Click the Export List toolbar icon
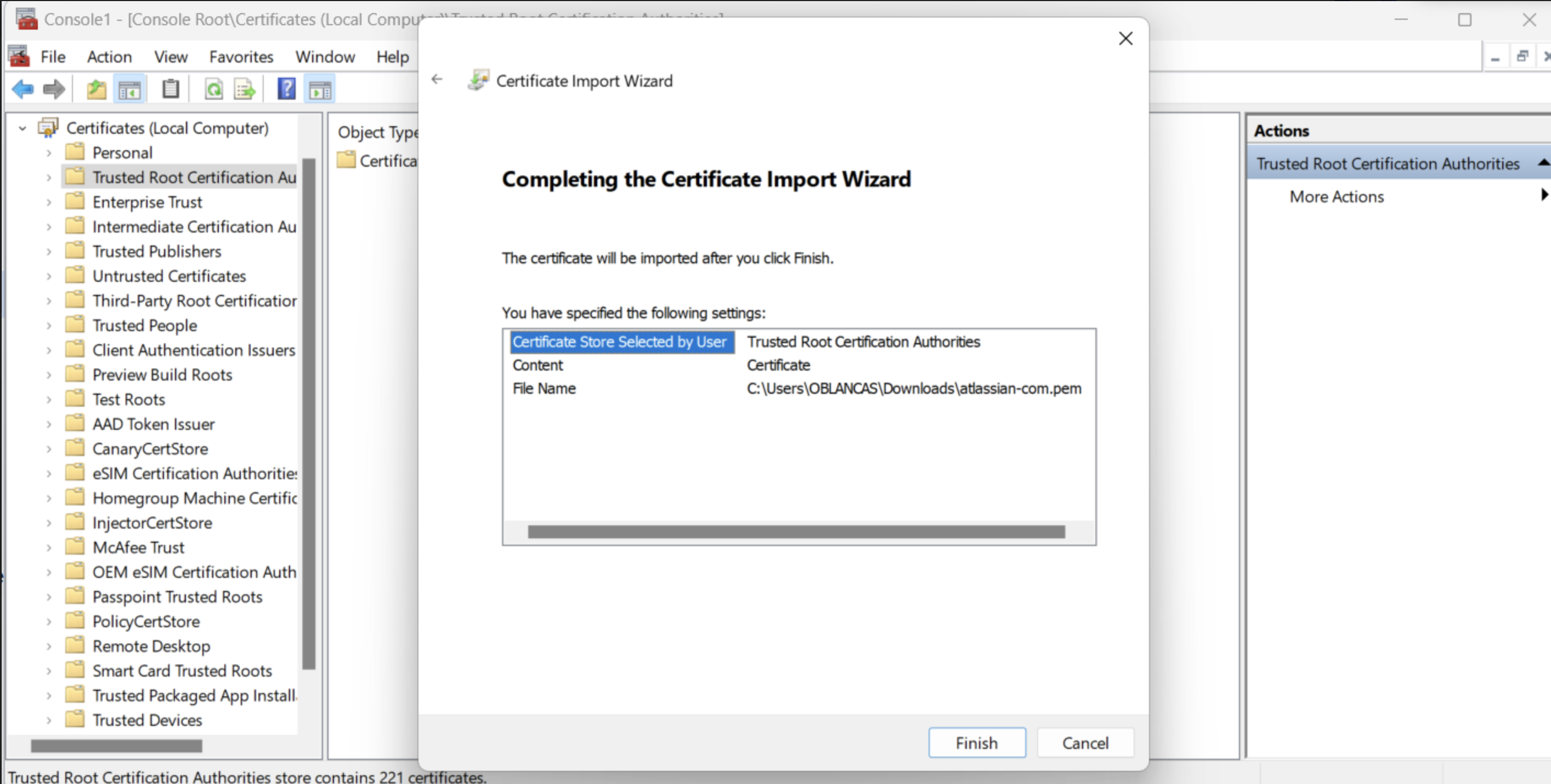Viewport: 1551px width, 784px height. pyautogui.click(x=245, y=90)
